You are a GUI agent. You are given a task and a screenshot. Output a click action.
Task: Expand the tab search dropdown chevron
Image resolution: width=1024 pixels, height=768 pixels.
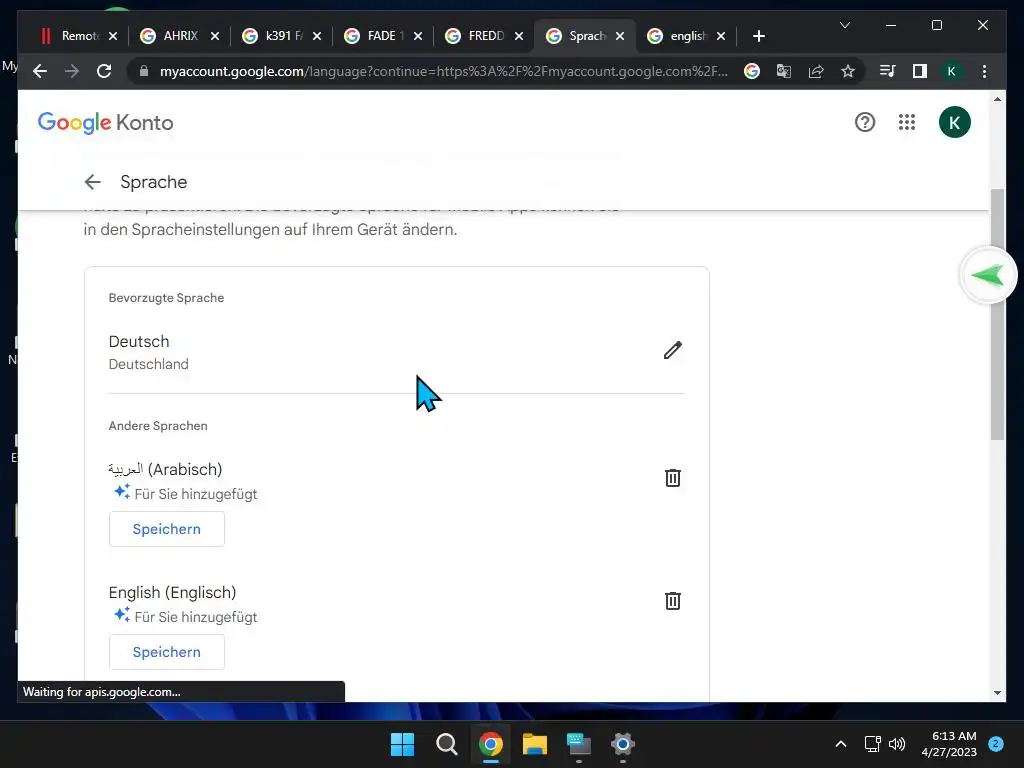844,25
